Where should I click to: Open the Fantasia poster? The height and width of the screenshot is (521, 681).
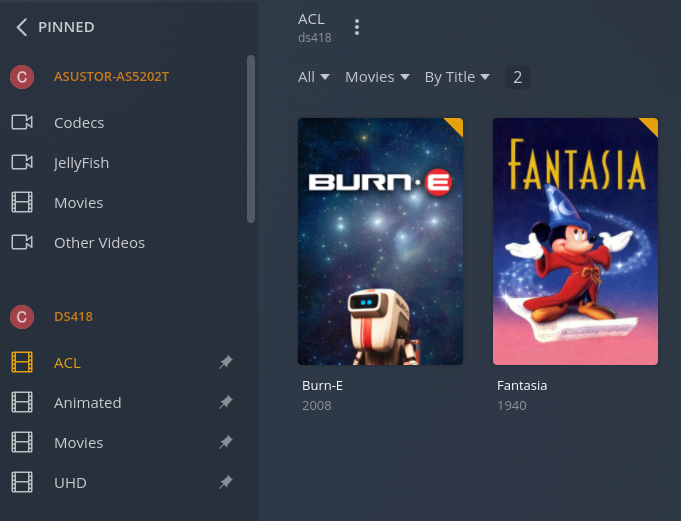click(575, 241)
